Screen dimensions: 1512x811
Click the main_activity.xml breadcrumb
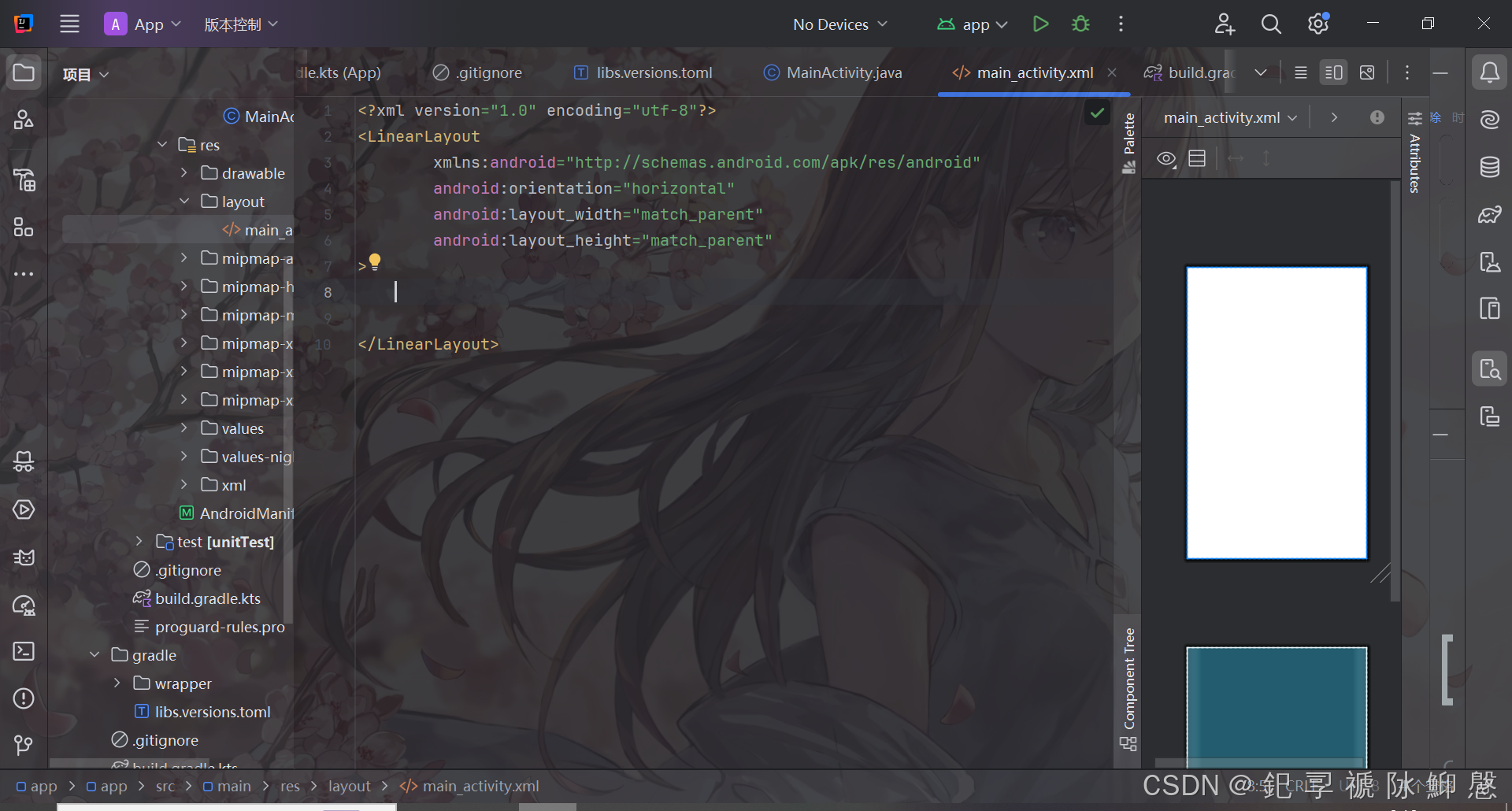coord(469,786)
